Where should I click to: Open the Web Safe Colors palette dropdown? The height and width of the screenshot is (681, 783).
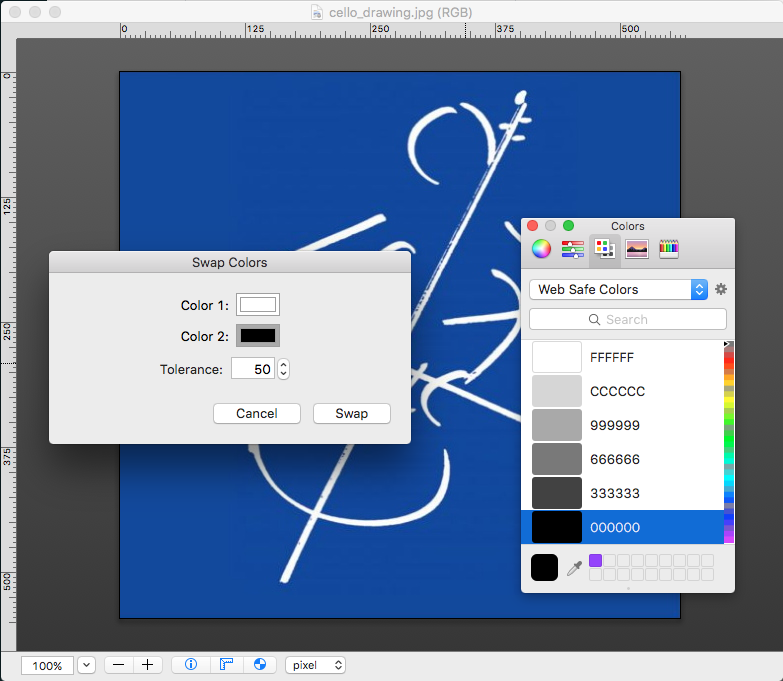click(618, 290)
